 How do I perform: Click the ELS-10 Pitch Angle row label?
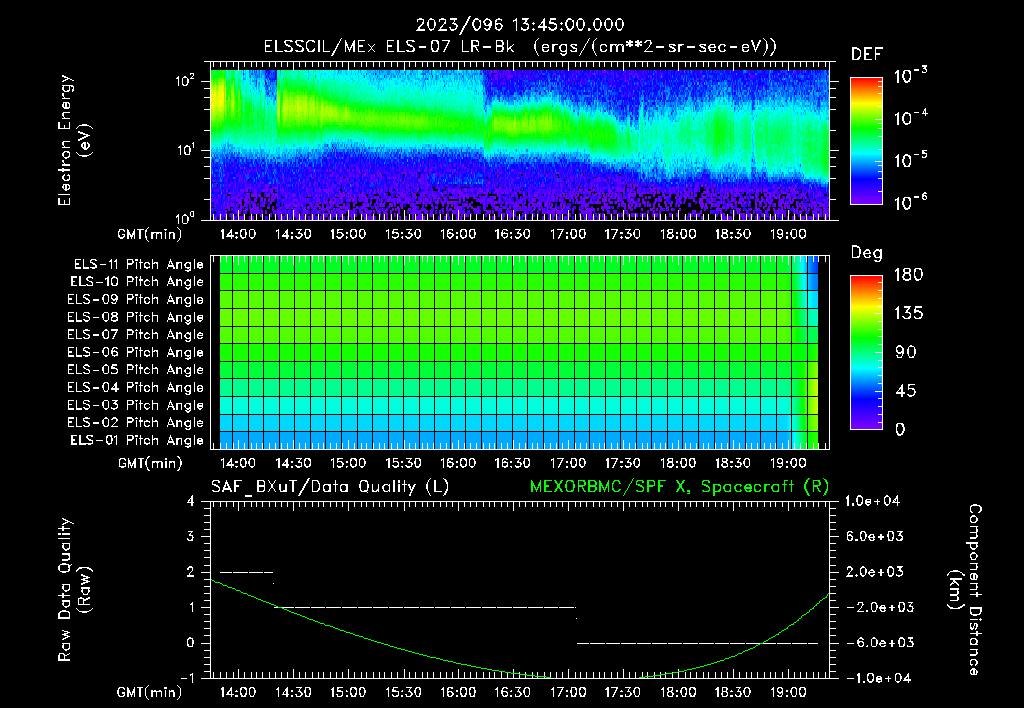tap(137, 282)
